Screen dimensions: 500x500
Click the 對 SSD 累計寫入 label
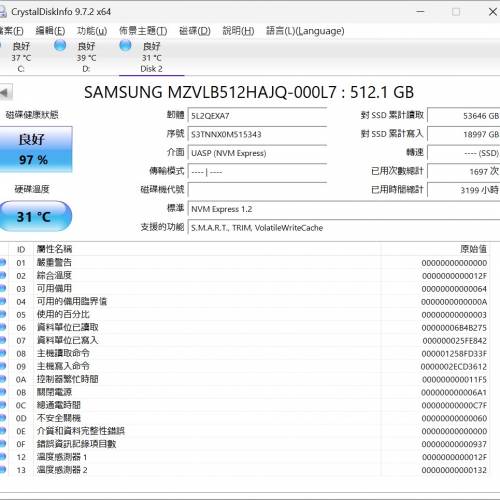tap(392, 134)
